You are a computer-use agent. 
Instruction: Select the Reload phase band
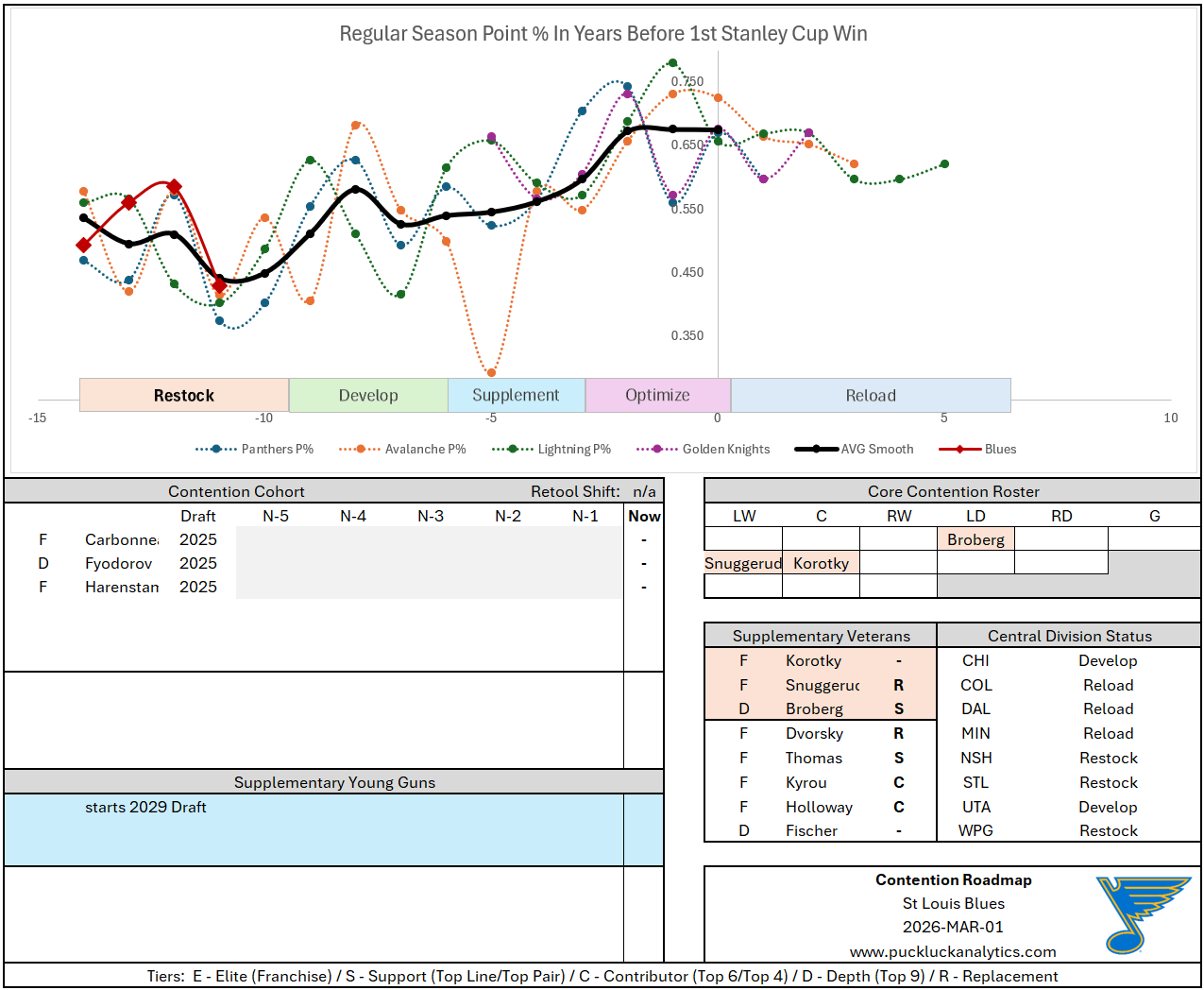click(x=871, y=396)
